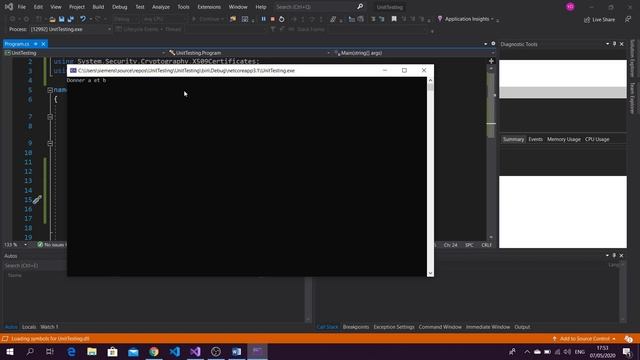
Task: Pause debugging with Break All button
Action: tap(263, 19)
